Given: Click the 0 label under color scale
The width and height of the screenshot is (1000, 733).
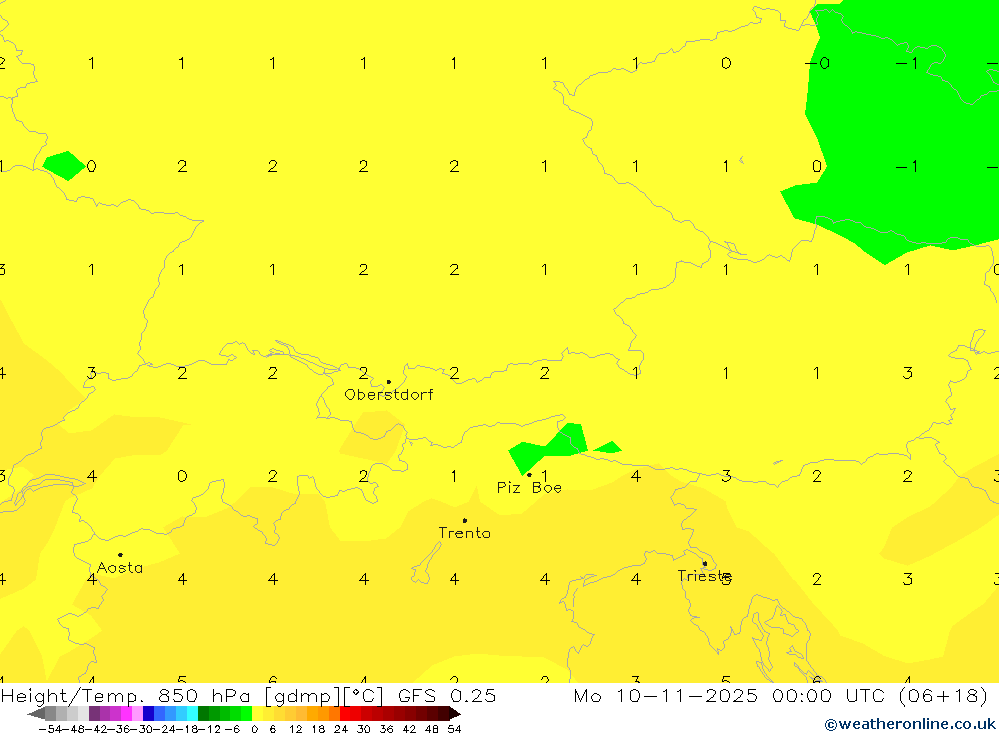Looking at the screenshot, I should (254, 729).
